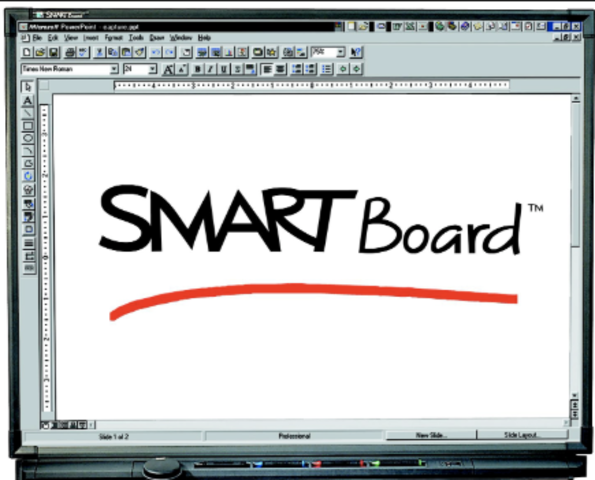Click the Decrease Font Size icon

(182, 69)
